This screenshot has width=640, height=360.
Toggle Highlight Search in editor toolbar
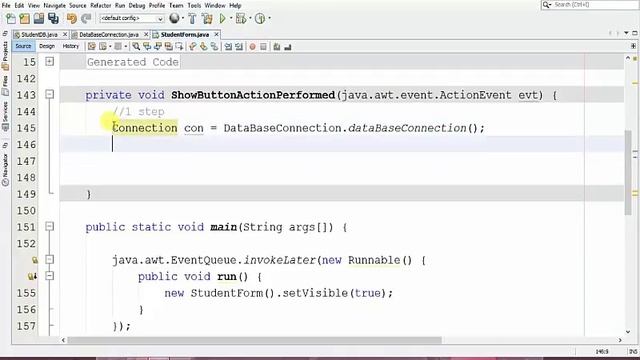point(169,47)
